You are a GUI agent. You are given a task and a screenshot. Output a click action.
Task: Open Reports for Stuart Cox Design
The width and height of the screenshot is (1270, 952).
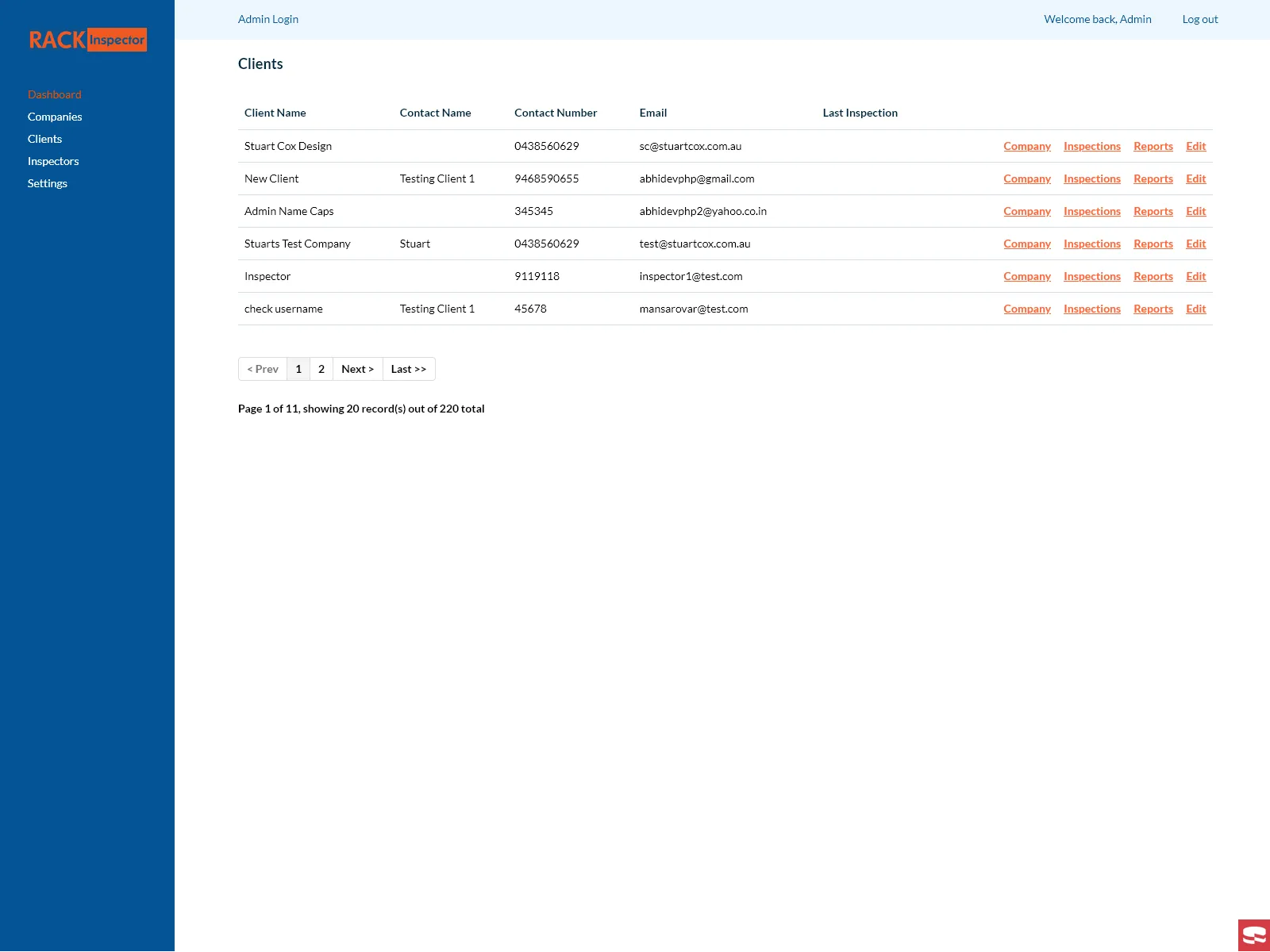coord(1153,146)
